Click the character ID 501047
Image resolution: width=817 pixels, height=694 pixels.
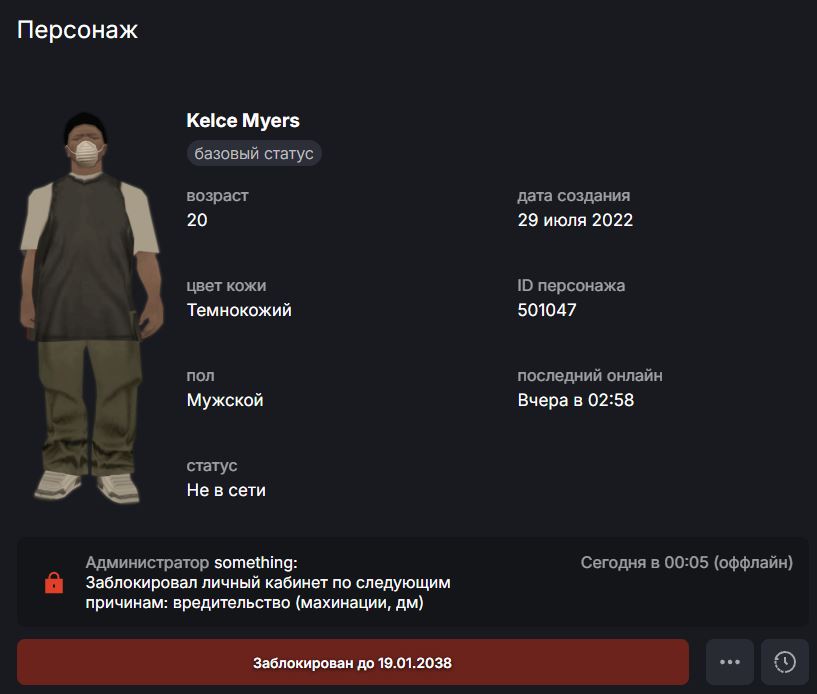click(x=547, y=310)
